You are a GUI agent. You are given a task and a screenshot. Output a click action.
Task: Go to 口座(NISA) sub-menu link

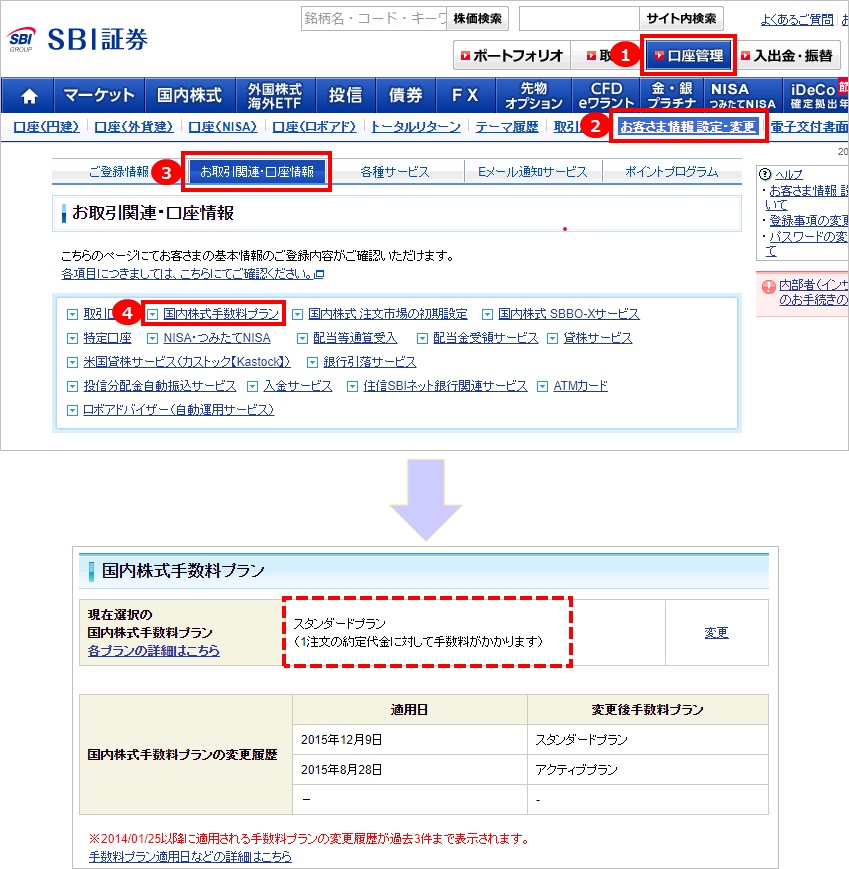[x=223, y=127]
